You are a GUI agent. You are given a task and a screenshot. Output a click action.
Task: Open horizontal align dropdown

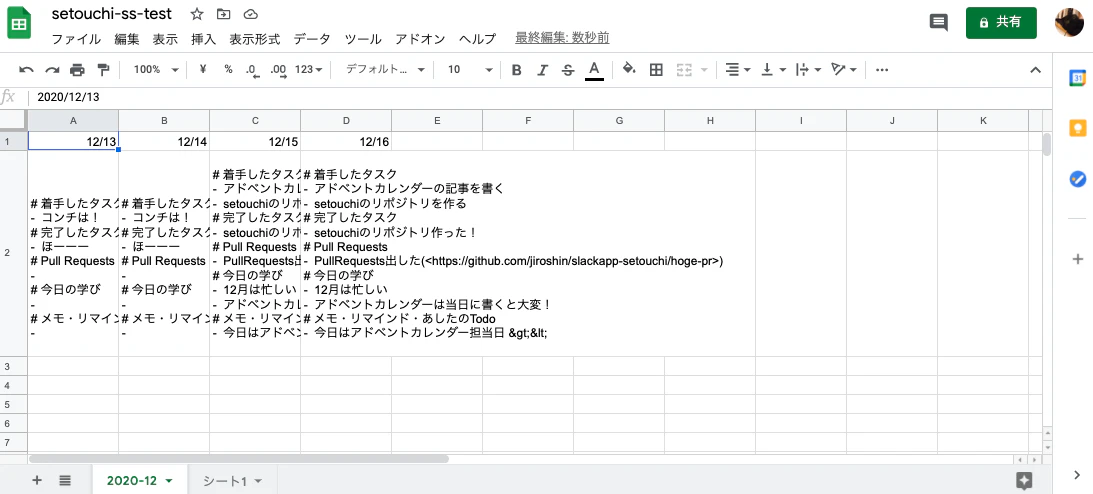[737, 70]
